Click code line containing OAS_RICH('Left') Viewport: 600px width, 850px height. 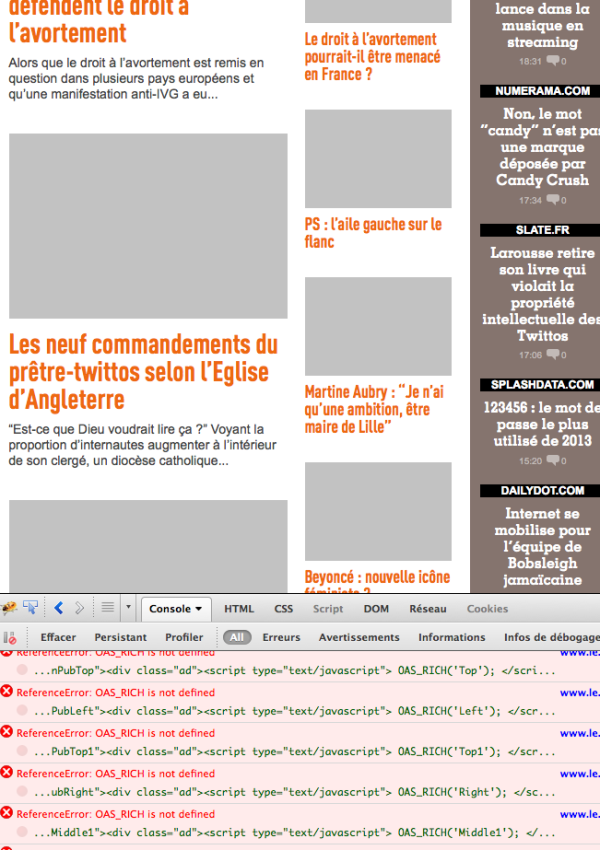click(294, 711)
